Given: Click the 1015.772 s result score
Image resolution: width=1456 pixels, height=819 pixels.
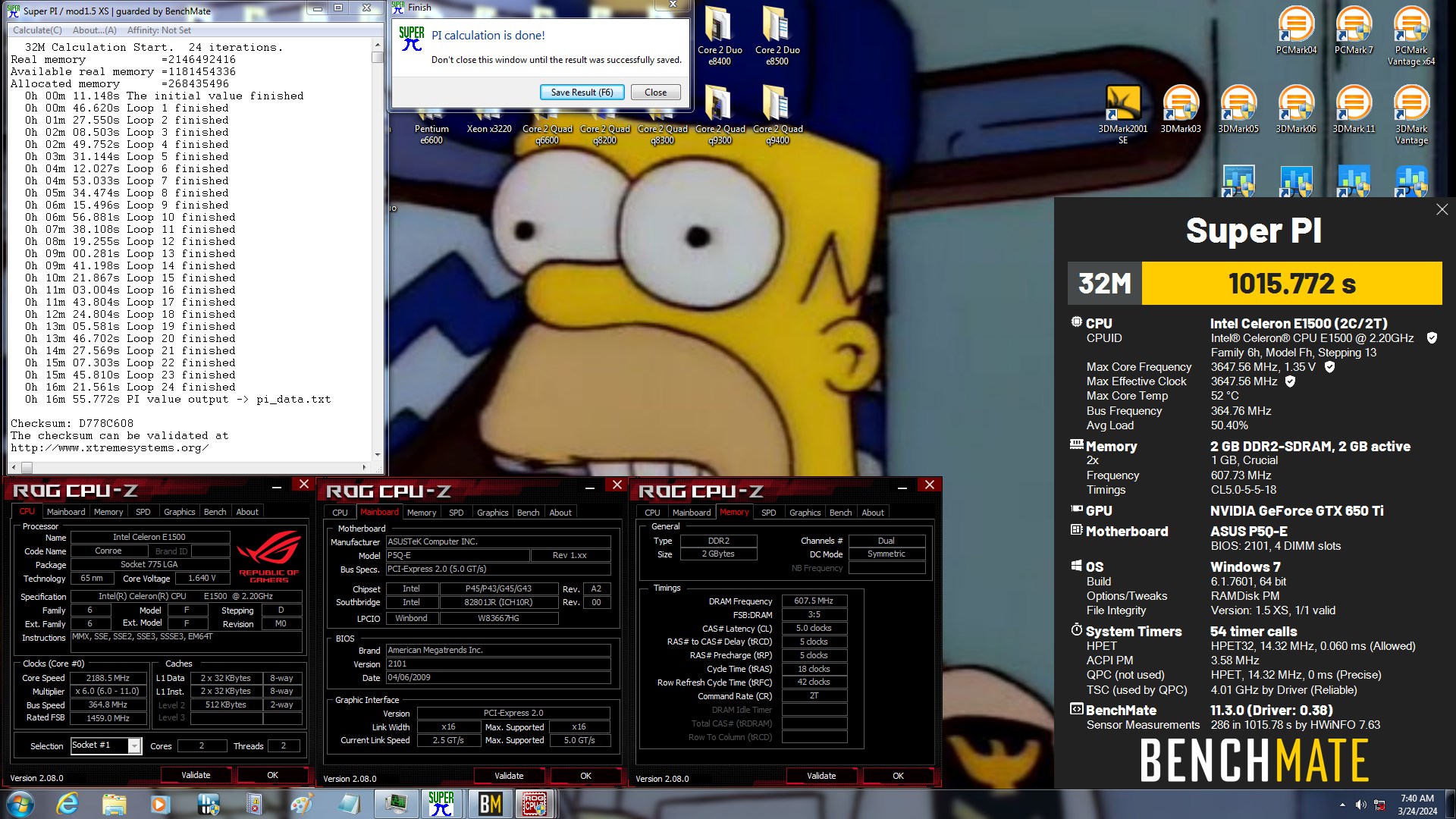Looking at the screenshot, I should [x=1291, y=284].
